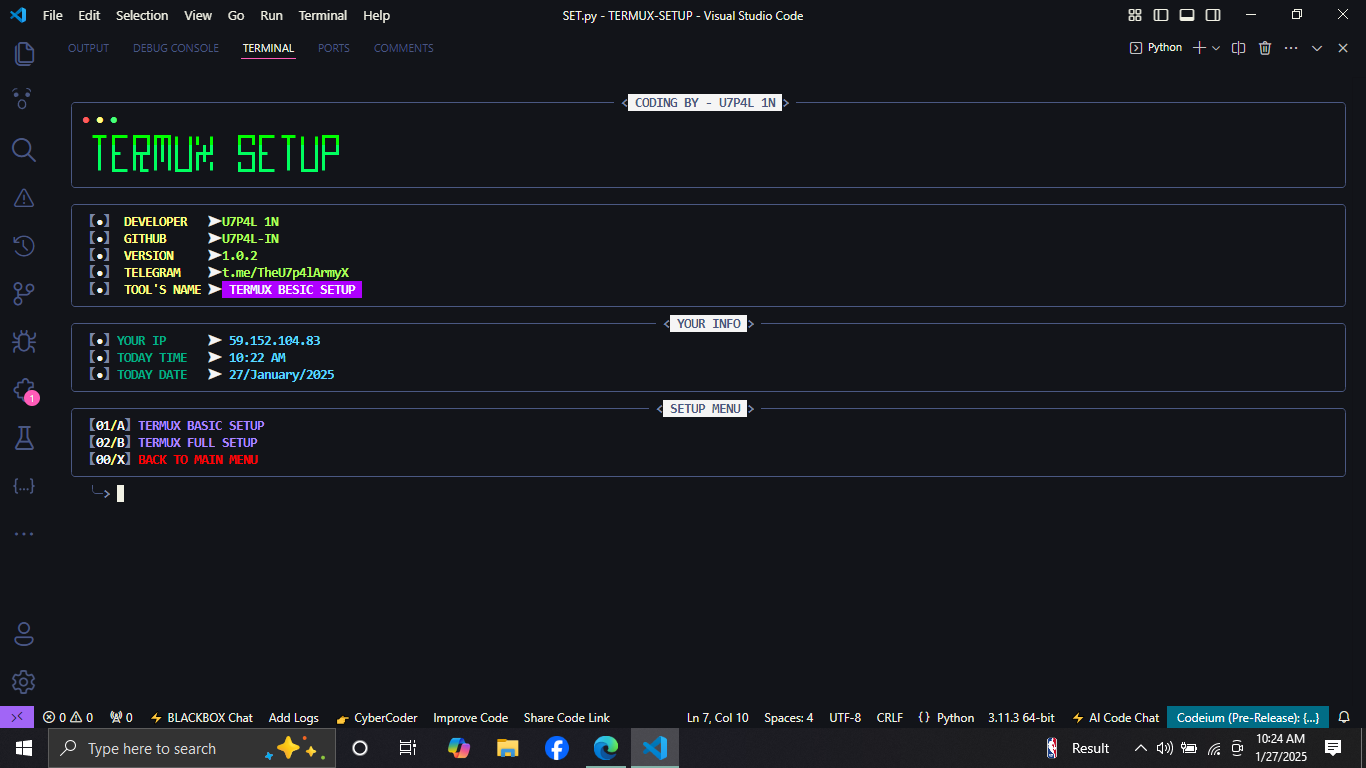
Task: Open the Go menu
Action: click(x=236, y=15)
